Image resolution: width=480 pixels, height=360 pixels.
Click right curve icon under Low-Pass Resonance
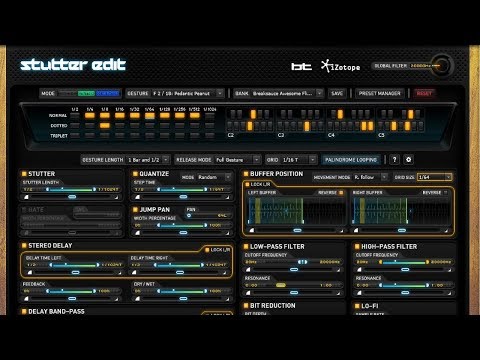(339, 293)
